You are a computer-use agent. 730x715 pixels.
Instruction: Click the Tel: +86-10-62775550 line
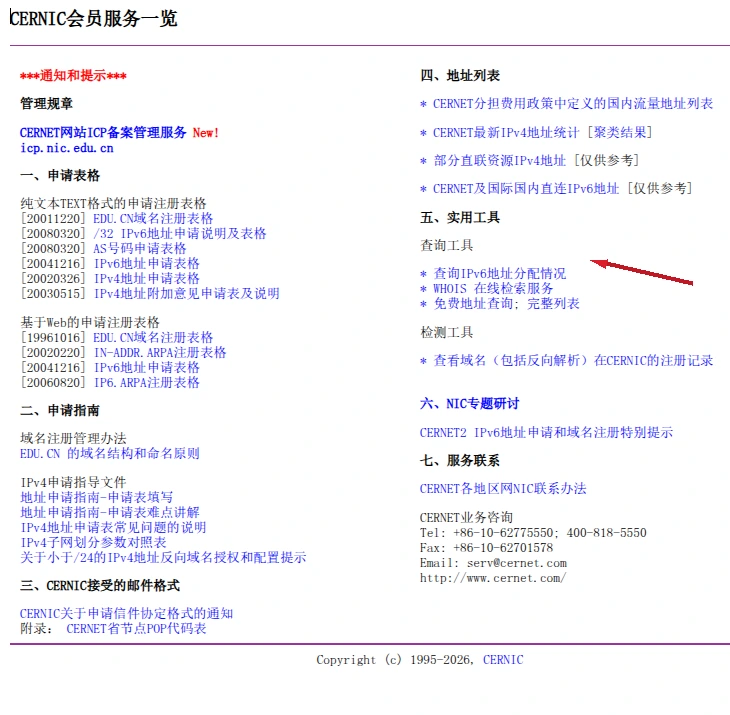click(533, 533)
